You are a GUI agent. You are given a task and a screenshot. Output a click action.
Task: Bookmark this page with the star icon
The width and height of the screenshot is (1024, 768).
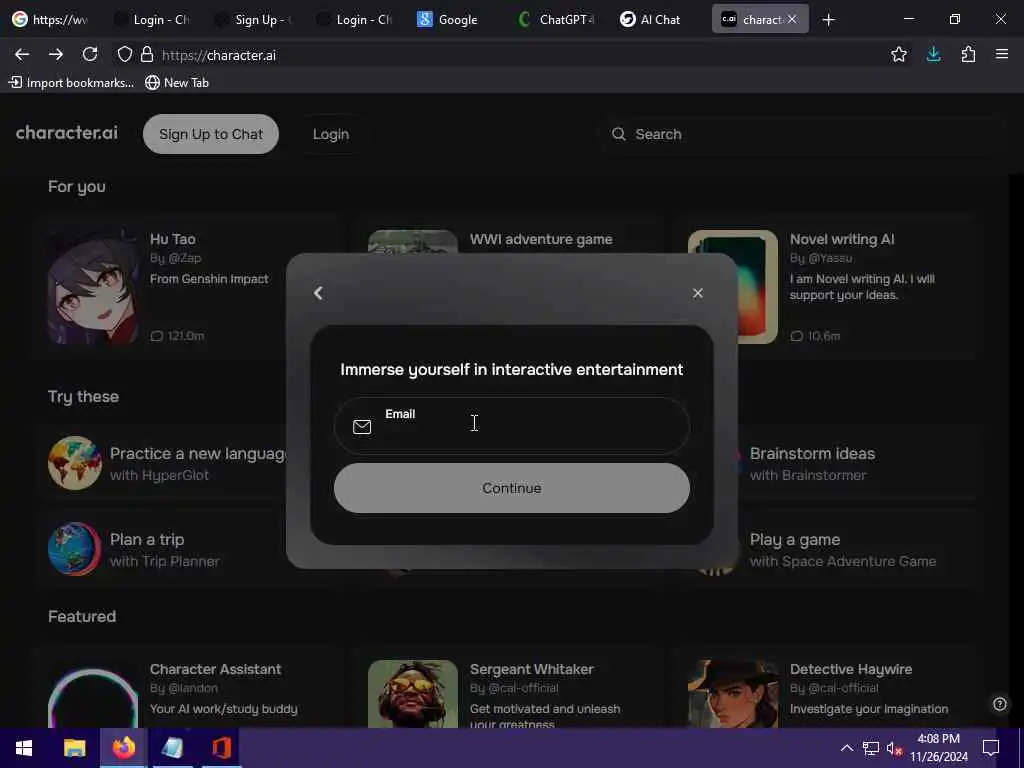(899, 55)
